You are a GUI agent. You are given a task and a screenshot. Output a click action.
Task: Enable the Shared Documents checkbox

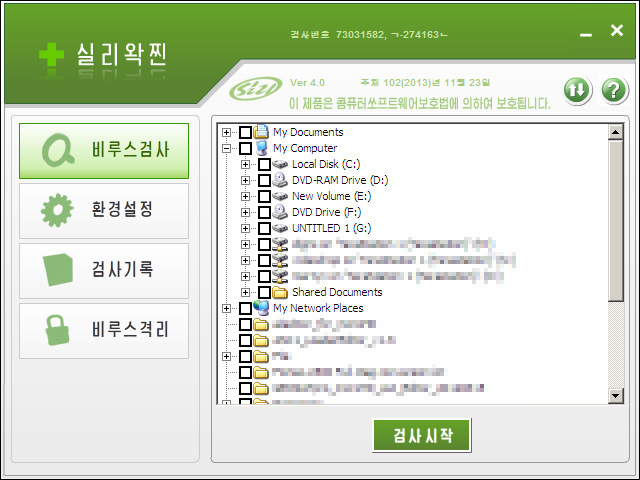(264, 292)
